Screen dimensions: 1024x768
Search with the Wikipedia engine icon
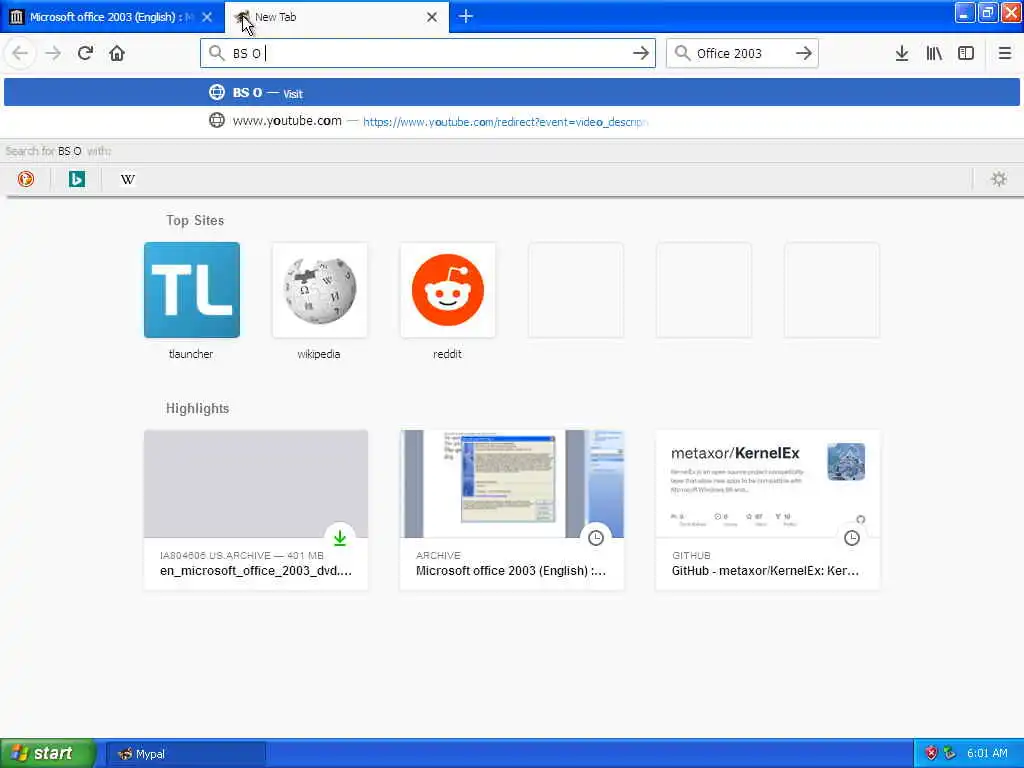(127, 179)
